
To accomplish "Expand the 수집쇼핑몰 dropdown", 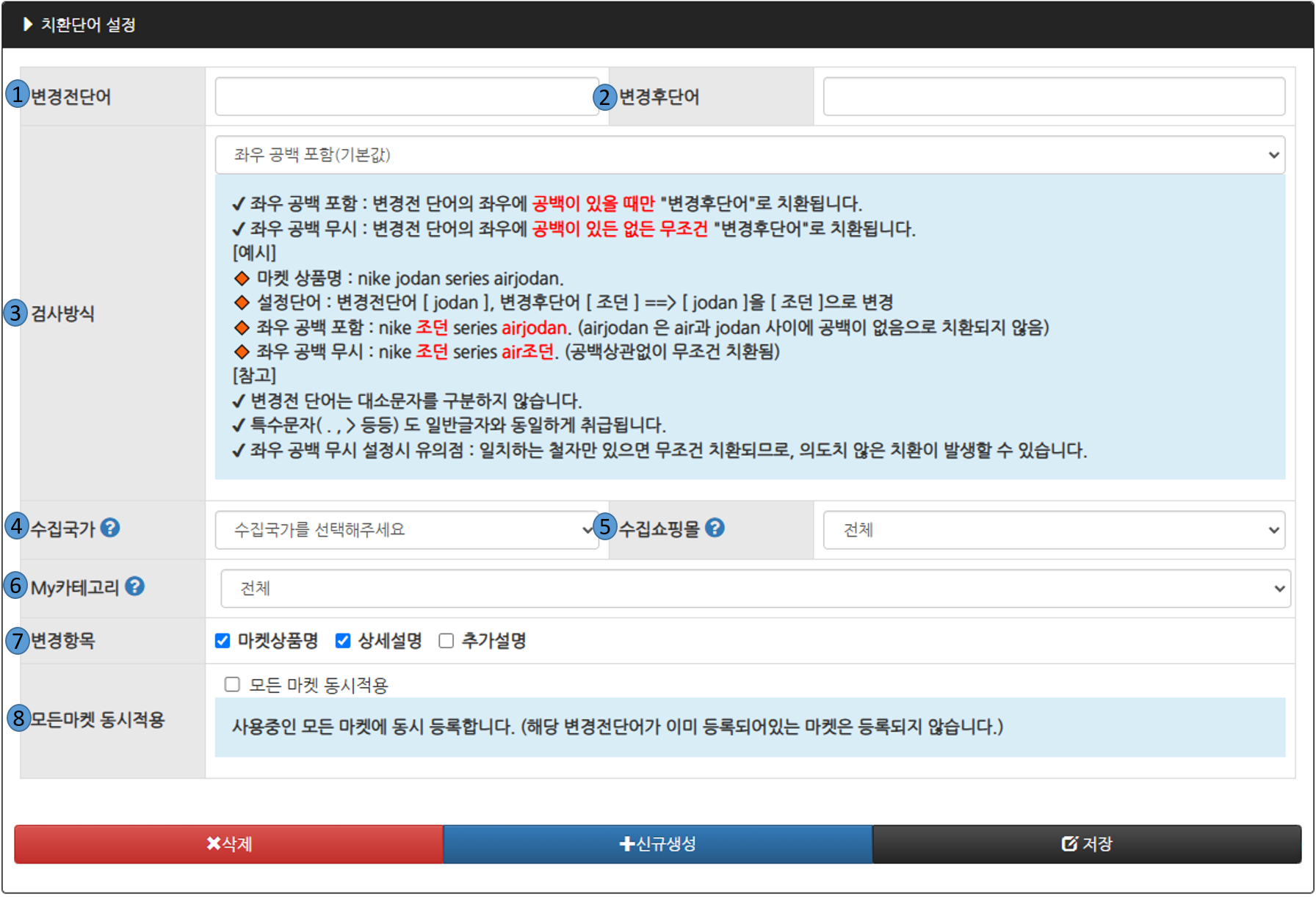I will [1053, 530].
